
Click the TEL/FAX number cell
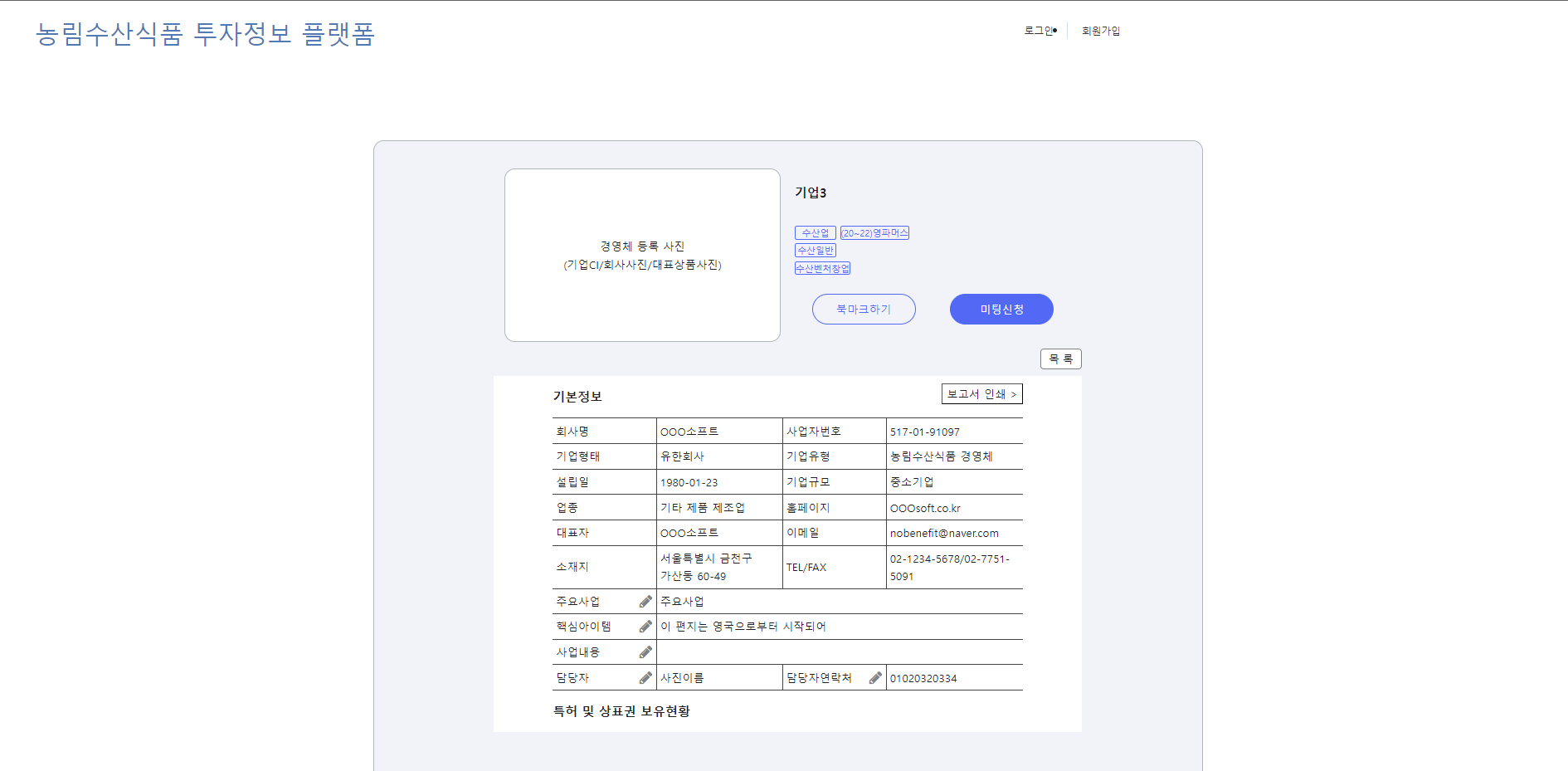tap(948, 568)
